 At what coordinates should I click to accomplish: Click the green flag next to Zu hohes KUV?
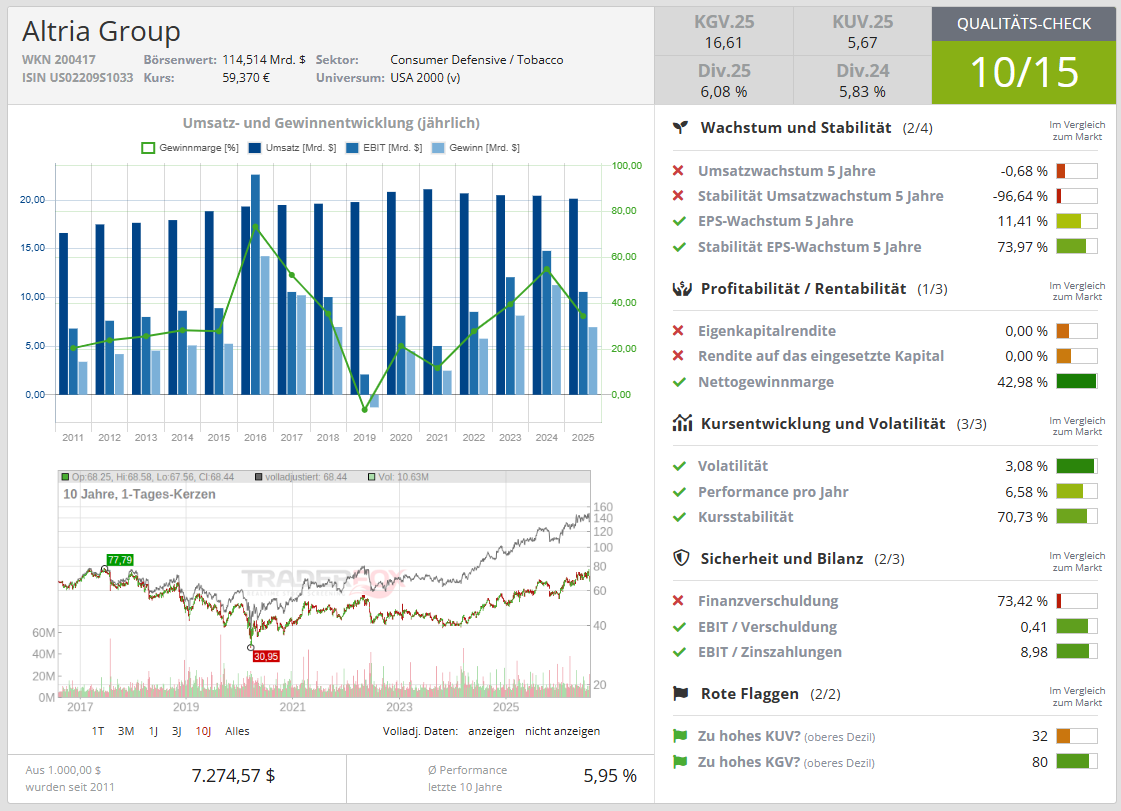680,736
